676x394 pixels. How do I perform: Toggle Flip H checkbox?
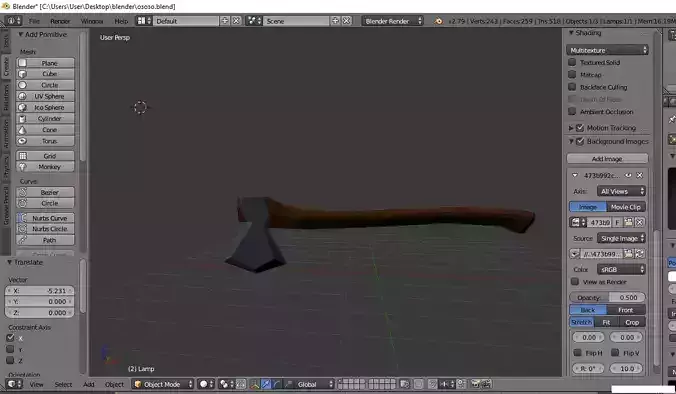(578, 353)
